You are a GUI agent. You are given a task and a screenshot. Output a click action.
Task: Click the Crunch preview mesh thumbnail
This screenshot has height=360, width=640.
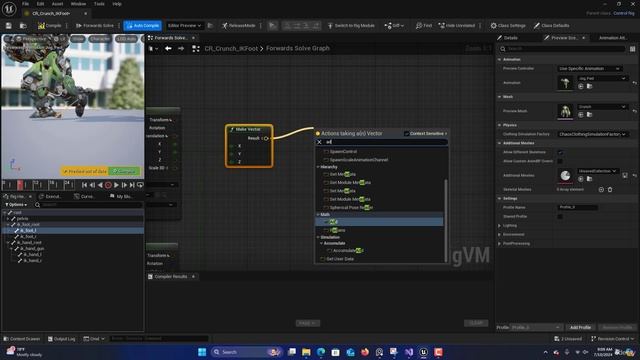click(565, 111)
